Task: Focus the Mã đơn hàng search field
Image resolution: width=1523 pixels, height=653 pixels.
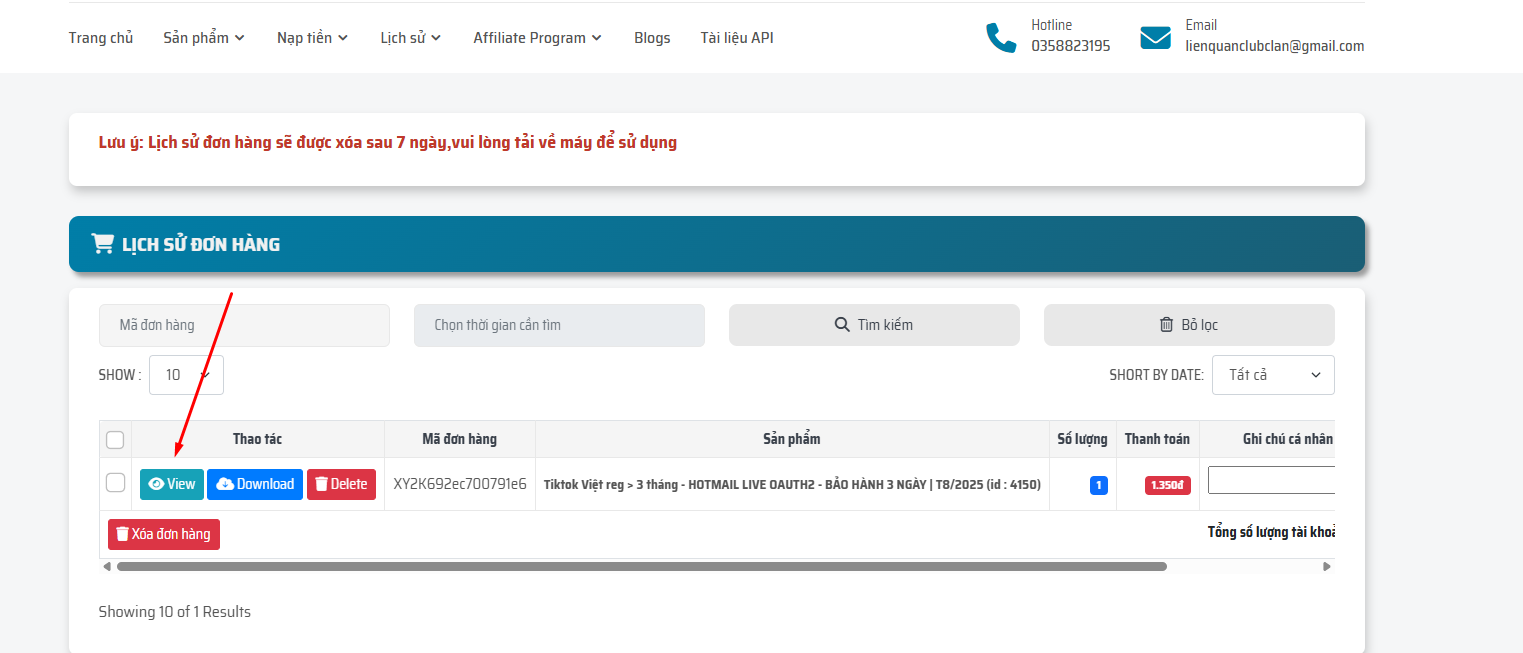Action: [x=244, y=325]
